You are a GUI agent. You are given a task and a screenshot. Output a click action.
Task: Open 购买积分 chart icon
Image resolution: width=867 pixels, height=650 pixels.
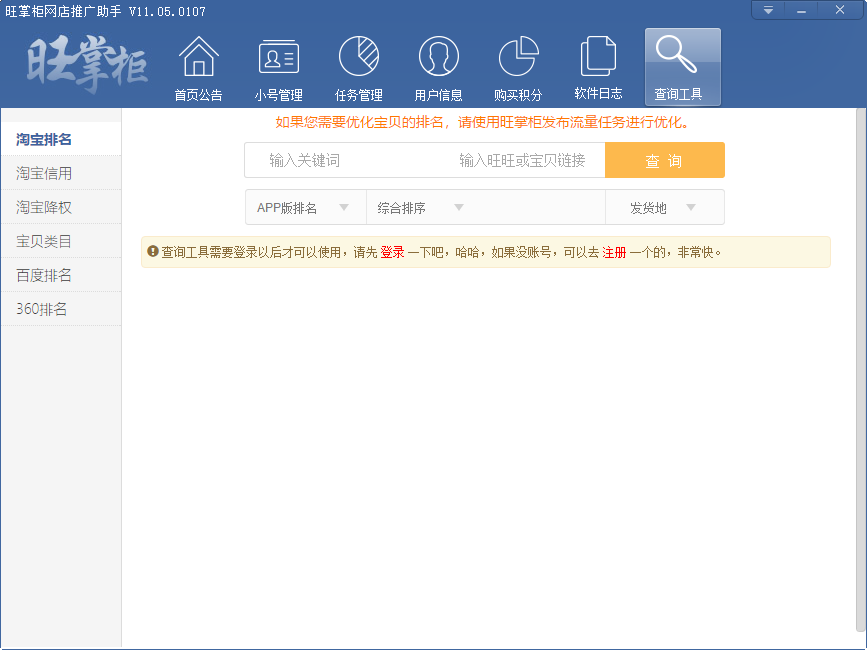[x=518, y=68]
